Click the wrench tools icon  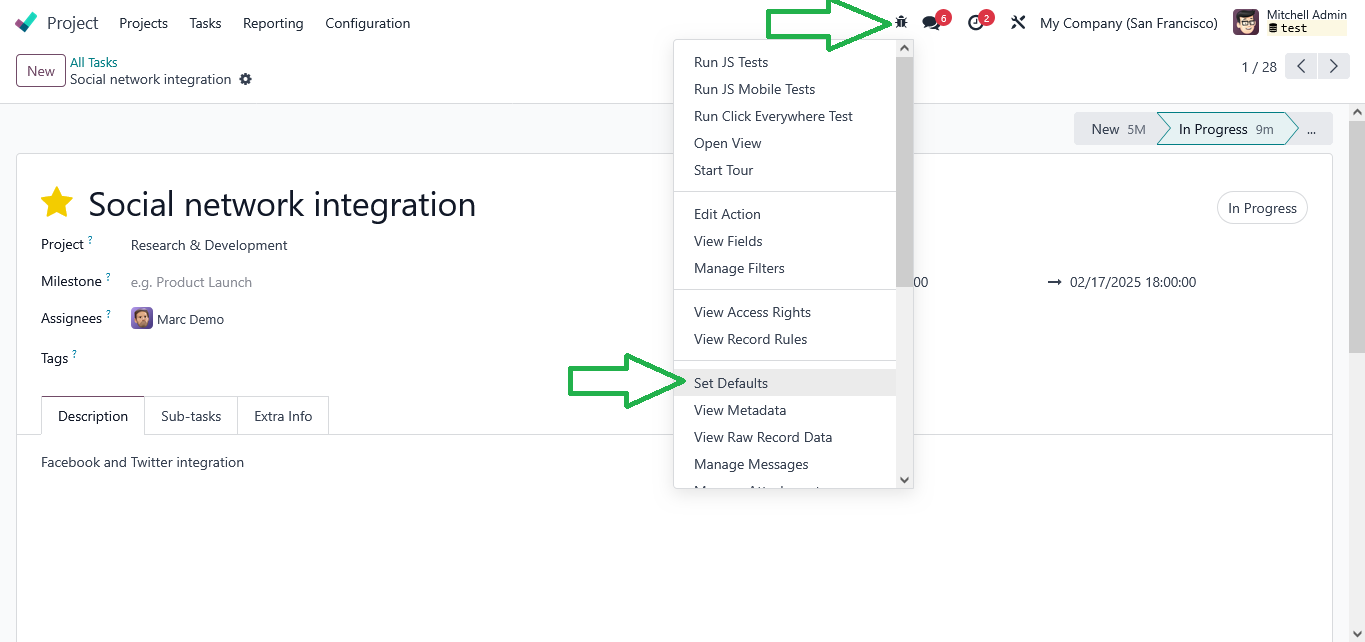point(1018,22)
